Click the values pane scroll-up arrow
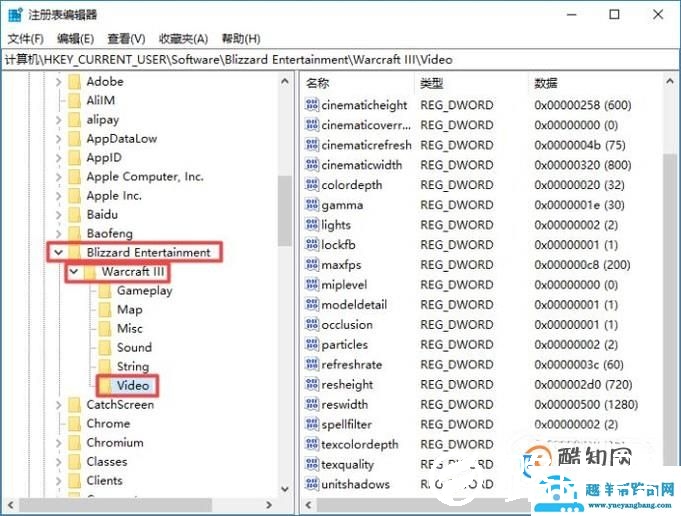This screenshot has height=516, width=681. tap(670, 81)
